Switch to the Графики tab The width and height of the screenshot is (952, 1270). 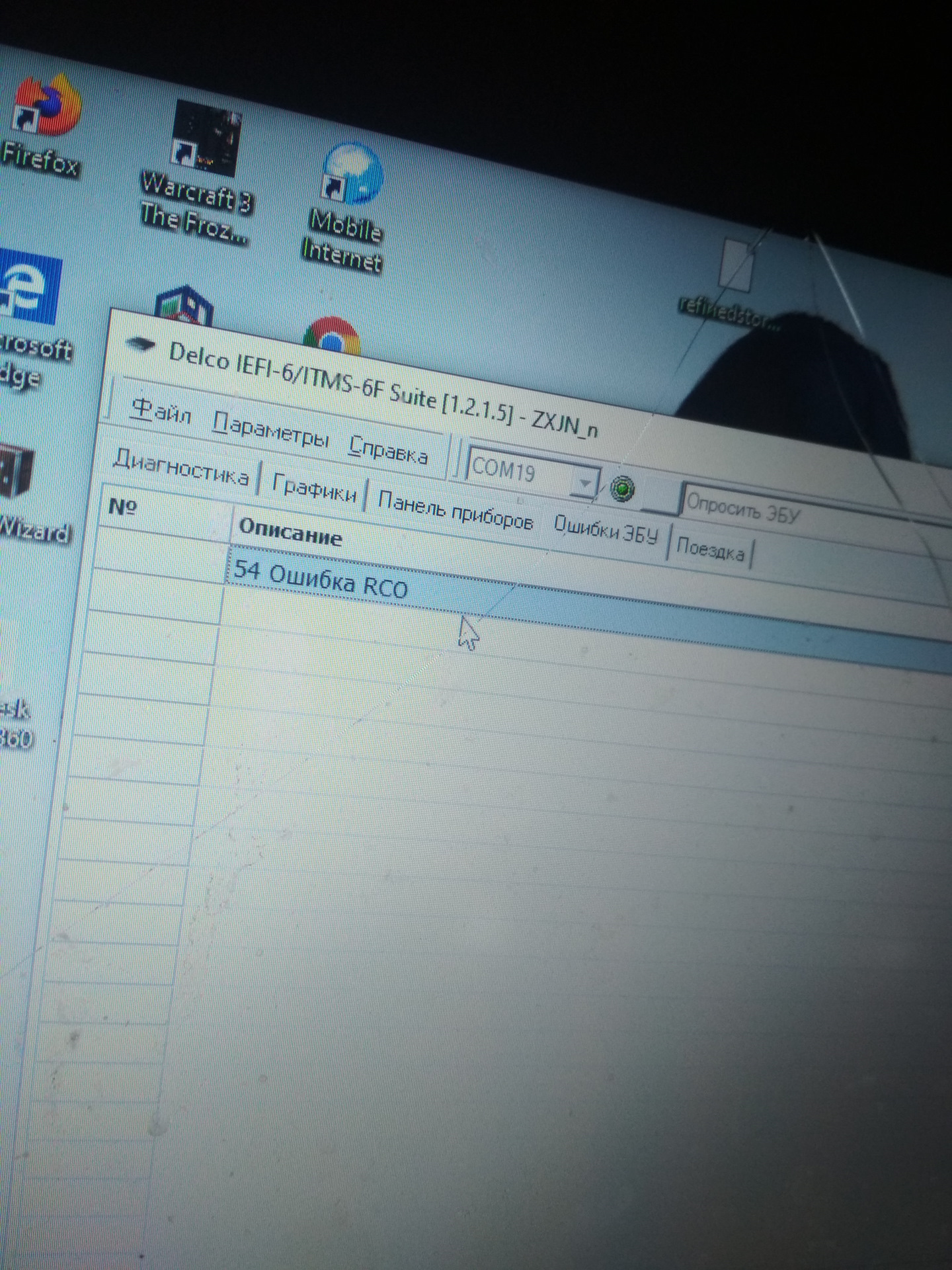314,489
